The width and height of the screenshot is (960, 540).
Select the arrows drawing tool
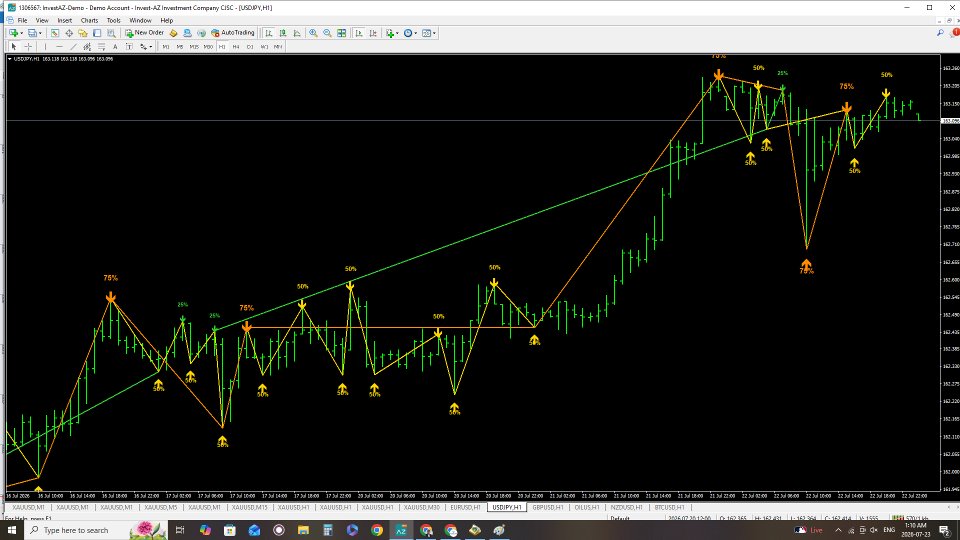click(143, 47)
